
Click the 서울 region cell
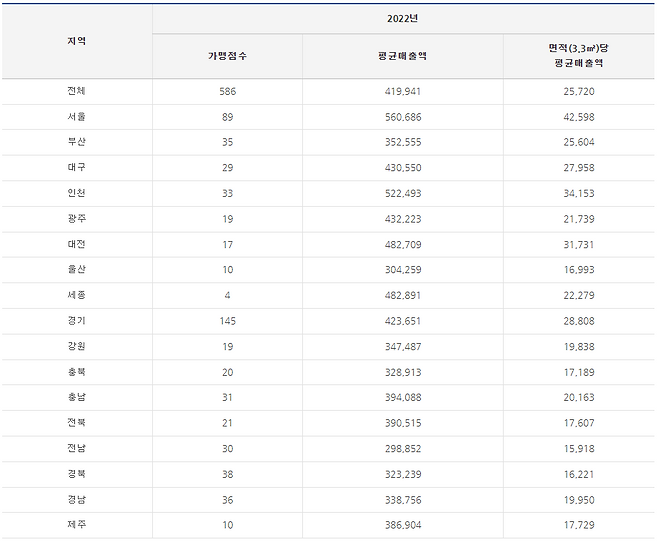76,117
